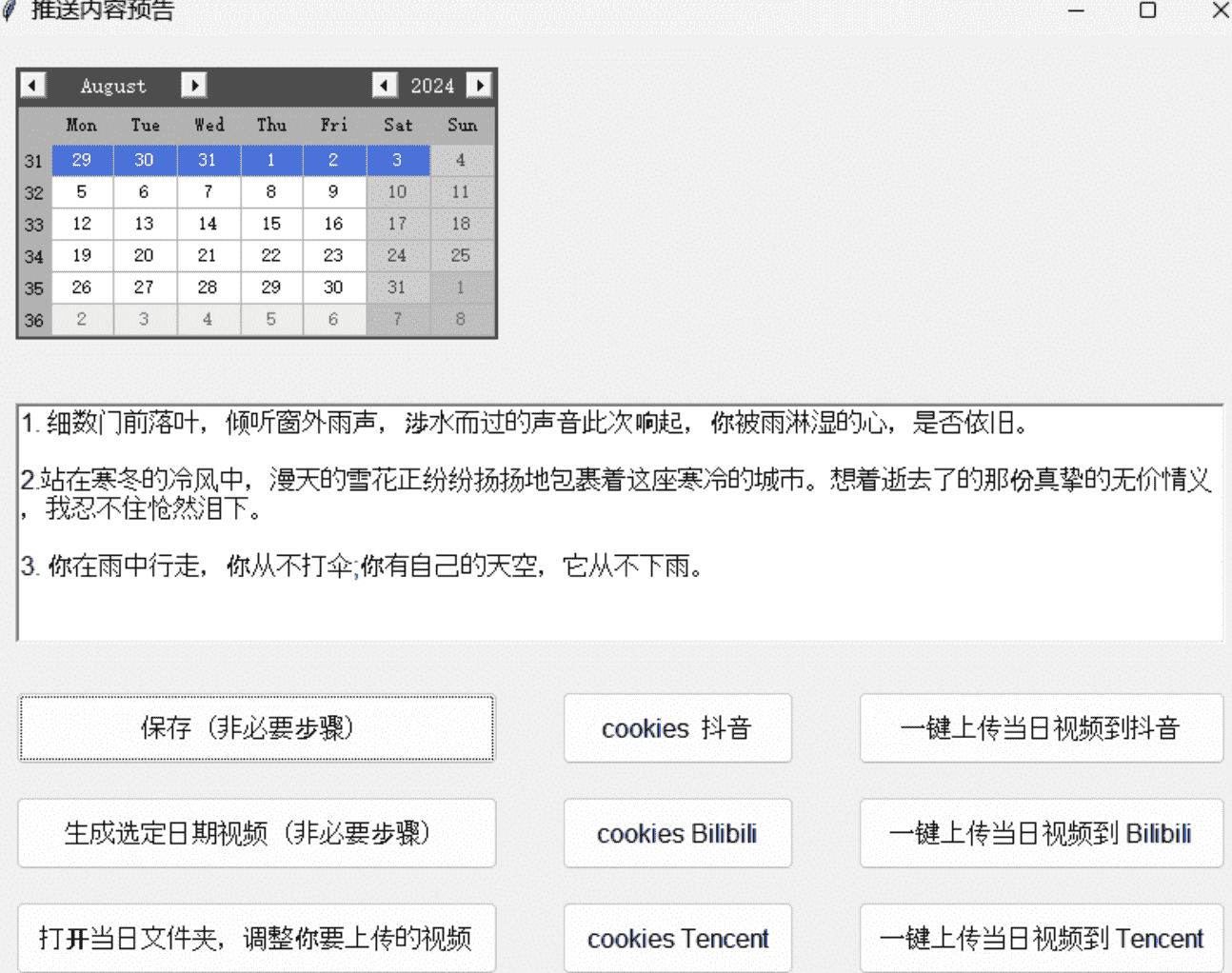The height and width of the screenshot is (973, 1232).
Task: Select August 14 in the calendar
Action: (208, 224)
